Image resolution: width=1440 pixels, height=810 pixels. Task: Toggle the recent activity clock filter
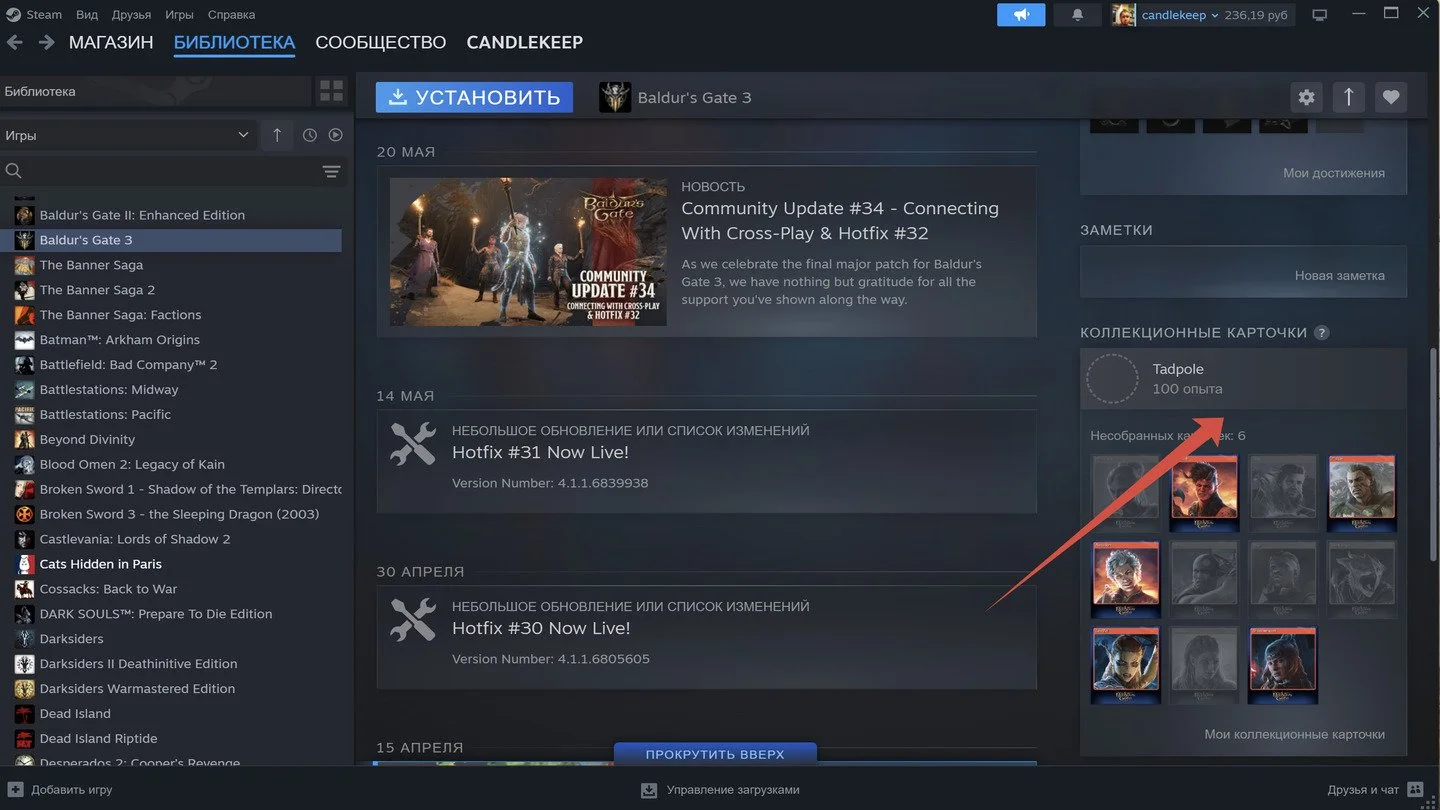pyautogui.click(x=310, y=135)
